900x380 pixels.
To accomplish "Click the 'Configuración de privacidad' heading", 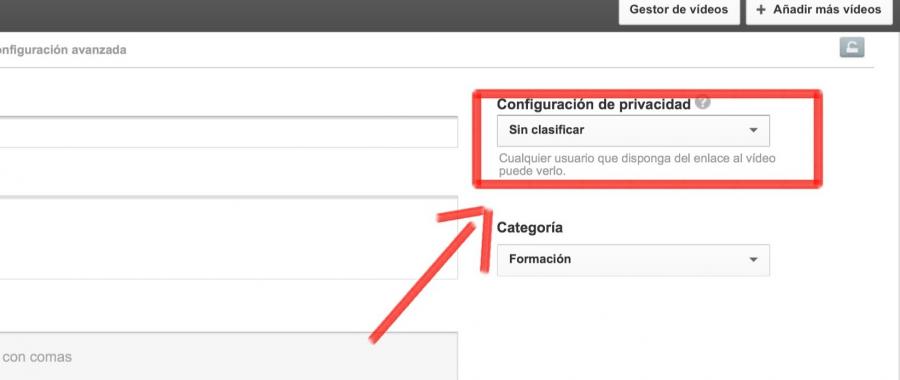I will [593, 104].
